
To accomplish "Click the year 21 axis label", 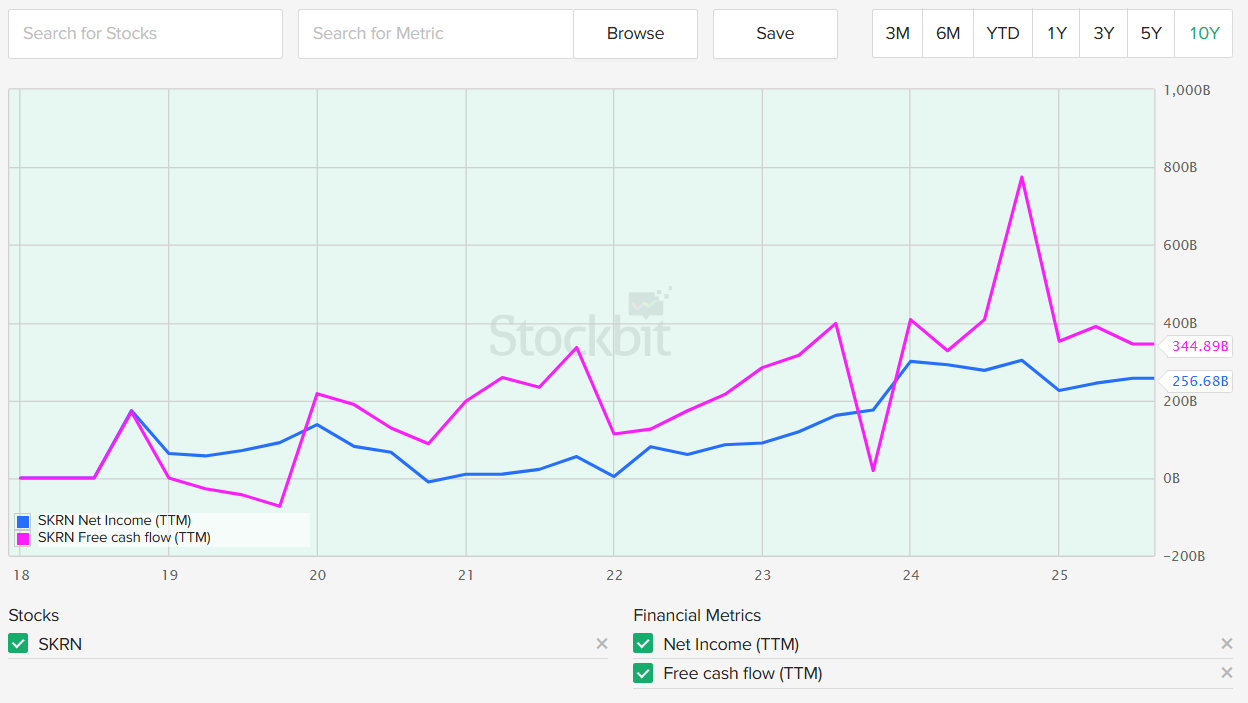I will 465,575.
